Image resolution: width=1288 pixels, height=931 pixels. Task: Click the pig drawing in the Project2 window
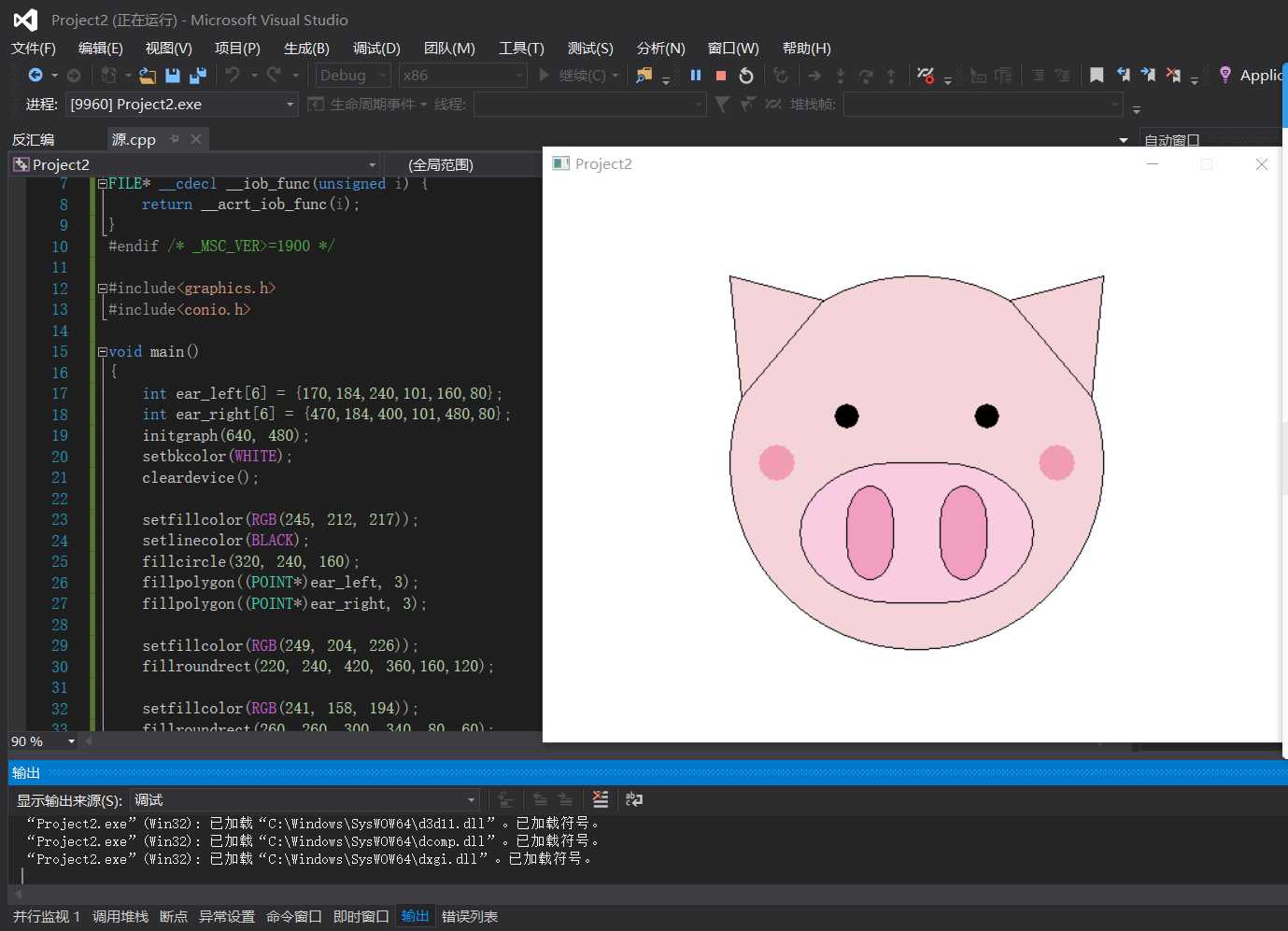(916, 462)
